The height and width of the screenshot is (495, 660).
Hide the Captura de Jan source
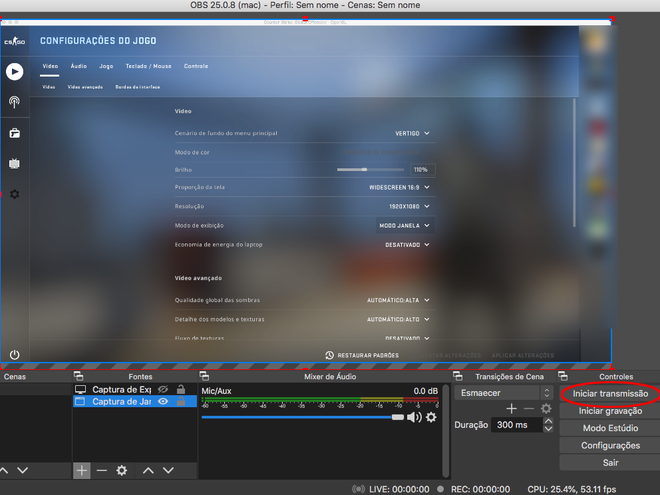tap(163, 402)
